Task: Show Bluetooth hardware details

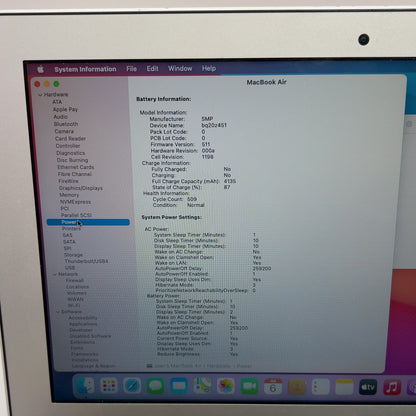Action: click(x=66, y=124)
